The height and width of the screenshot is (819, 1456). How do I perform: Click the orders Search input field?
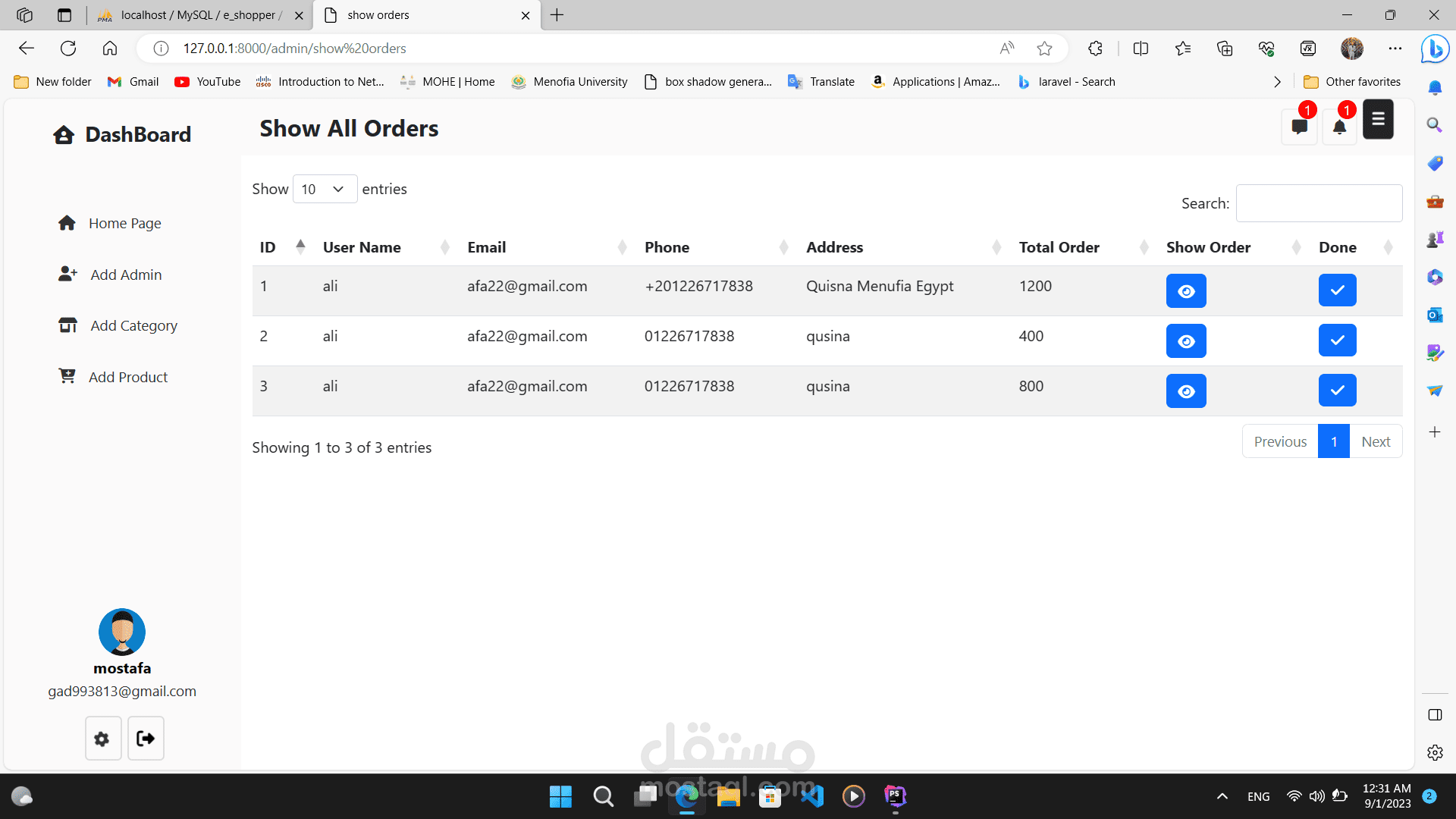click(x=1319, y=203)
